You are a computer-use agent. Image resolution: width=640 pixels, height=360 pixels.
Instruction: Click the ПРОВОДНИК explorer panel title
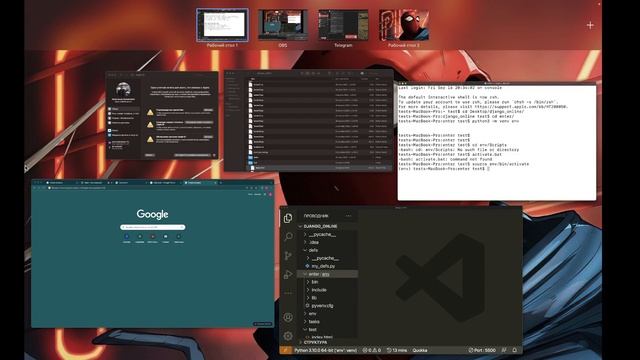[x=316, y=216]
